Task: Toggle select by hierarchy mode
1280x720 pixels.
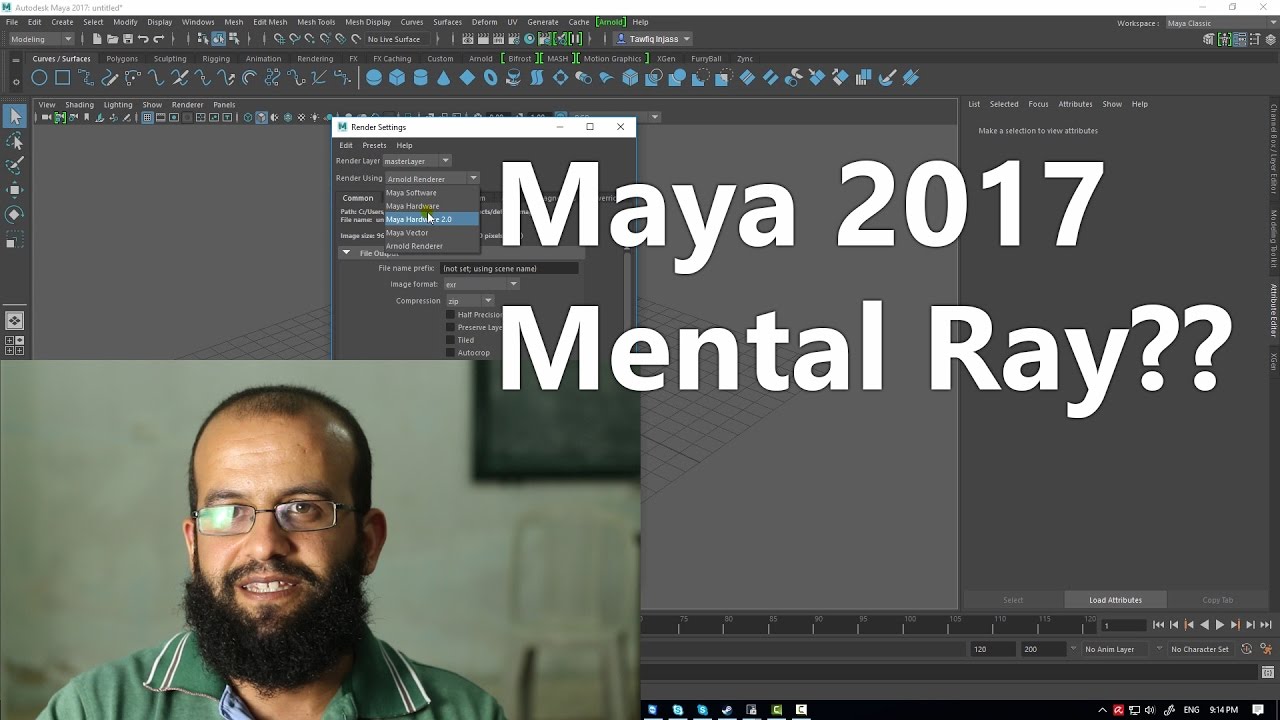Action: point(203,39)
